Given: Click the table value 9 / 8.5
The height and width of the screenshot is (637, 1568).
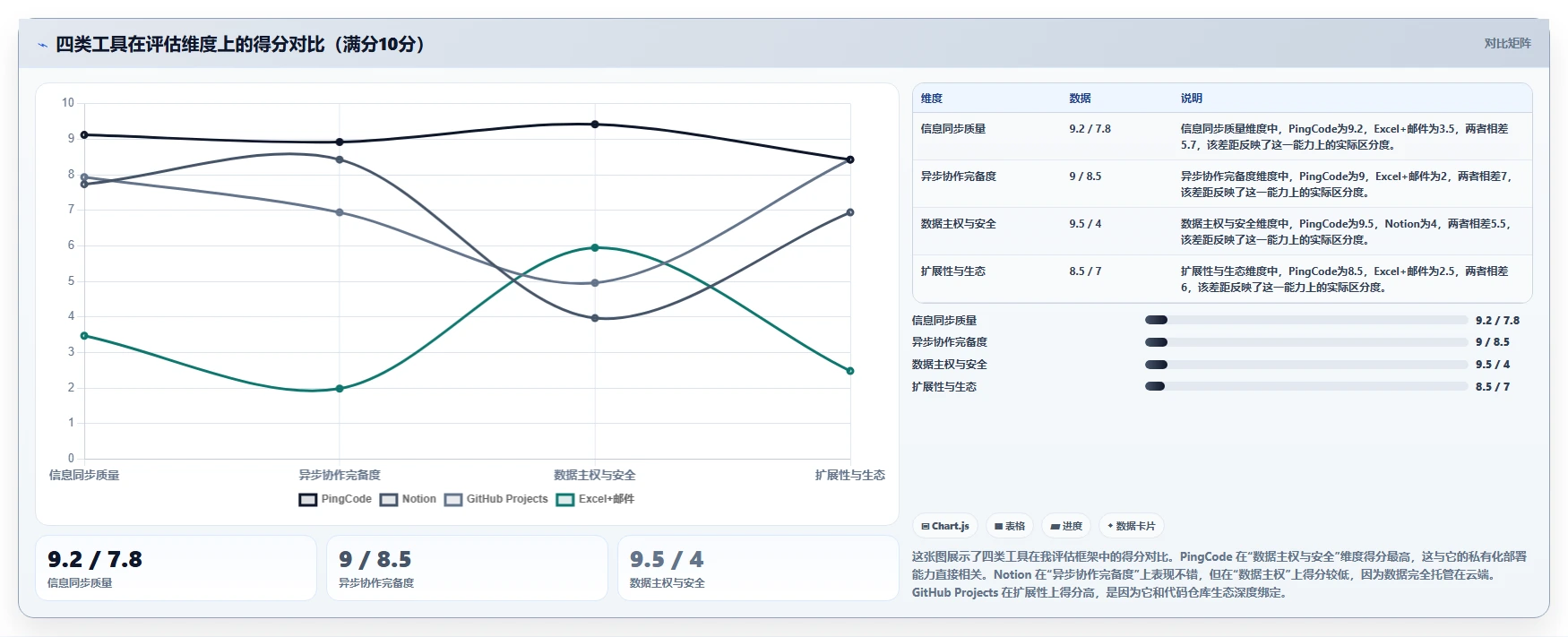Looking at the screenshot, I should pos(1085,176).
